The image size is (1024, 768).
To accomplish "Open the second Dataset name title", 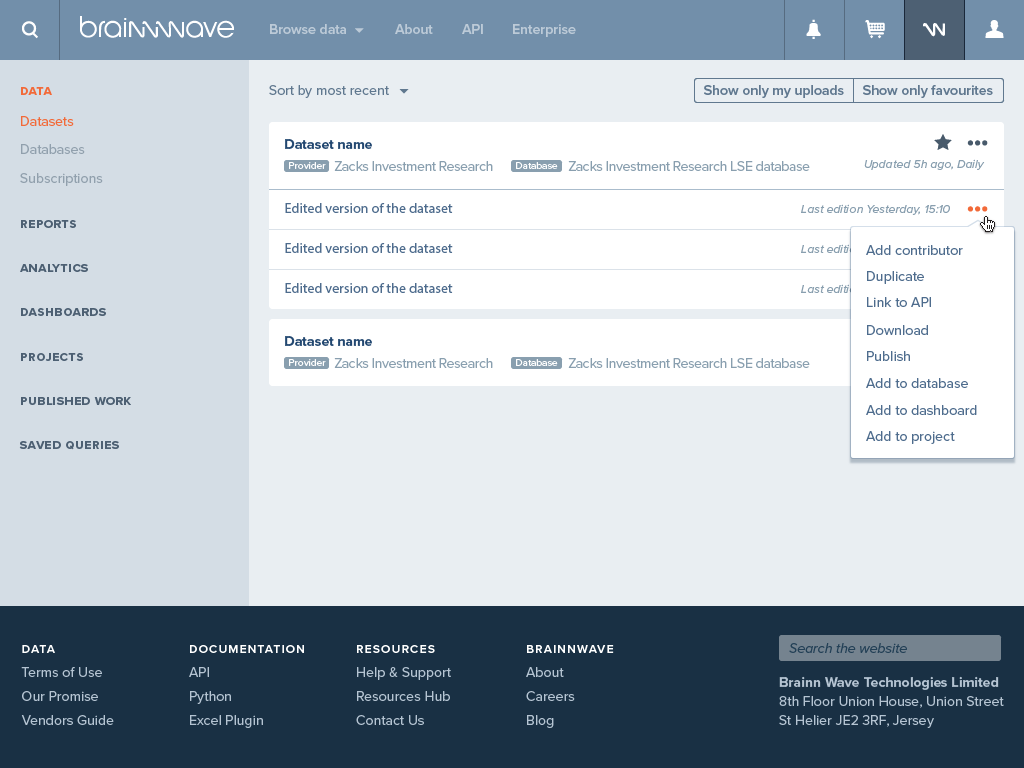I will (328, 342).
